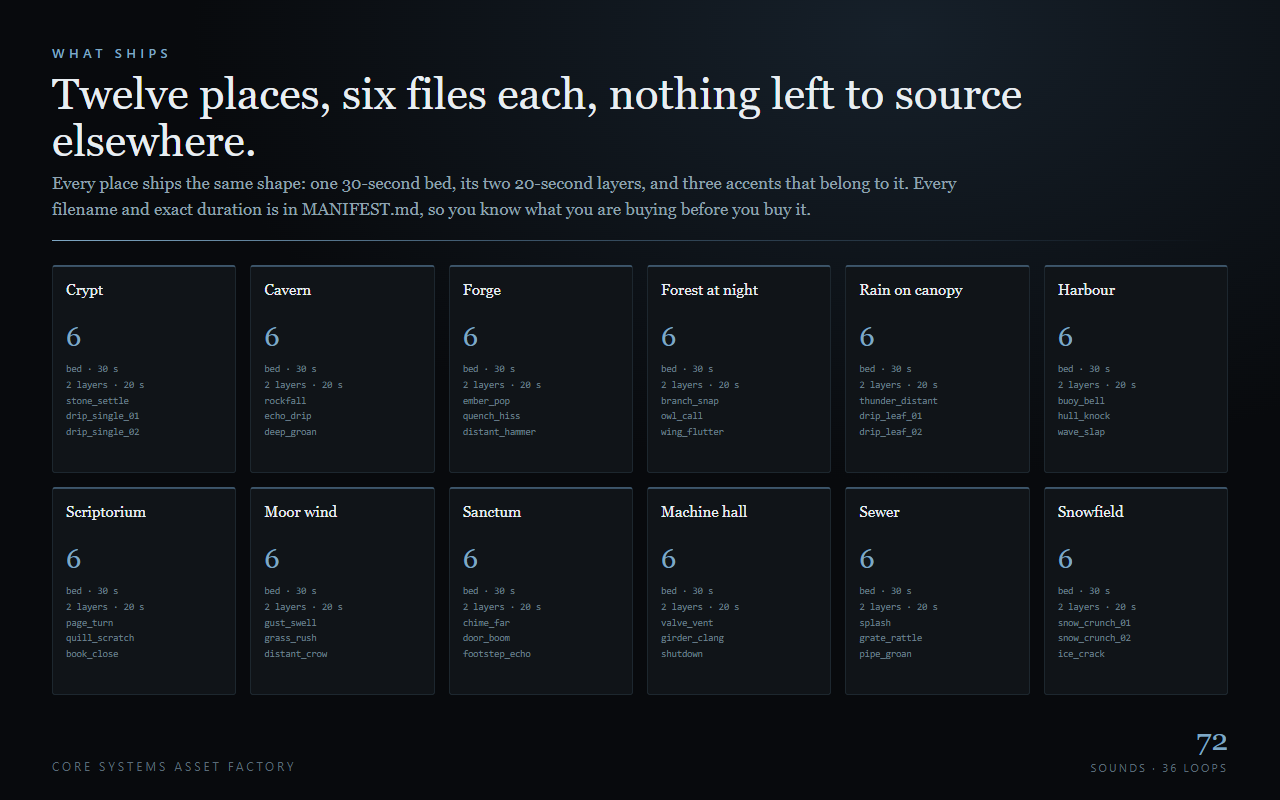
Task: Select the drip_single_02 filename
Action: [x=102, y=432]
